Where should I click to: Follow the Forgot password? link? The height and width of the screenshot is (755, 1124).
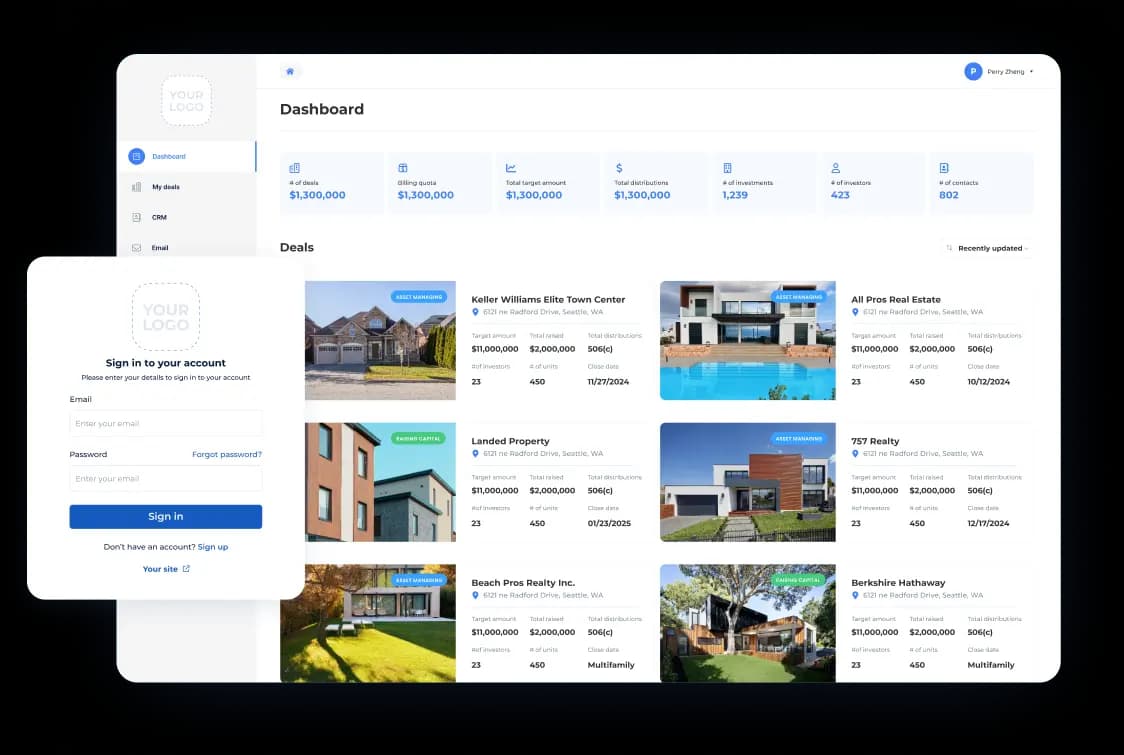pyautogui.click(x=227, y=454)
